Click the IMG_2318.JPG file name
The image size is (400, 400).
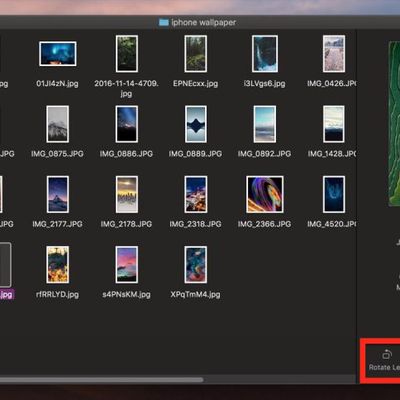(195, 224)
